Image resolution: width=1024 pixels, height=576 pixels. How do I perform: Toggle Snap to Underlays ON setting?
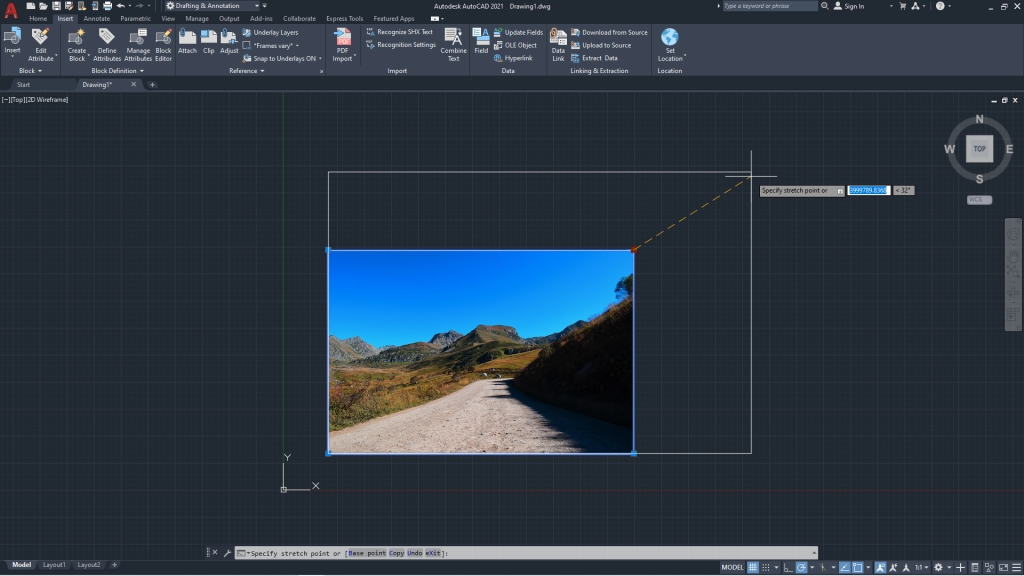click(284, 58)
